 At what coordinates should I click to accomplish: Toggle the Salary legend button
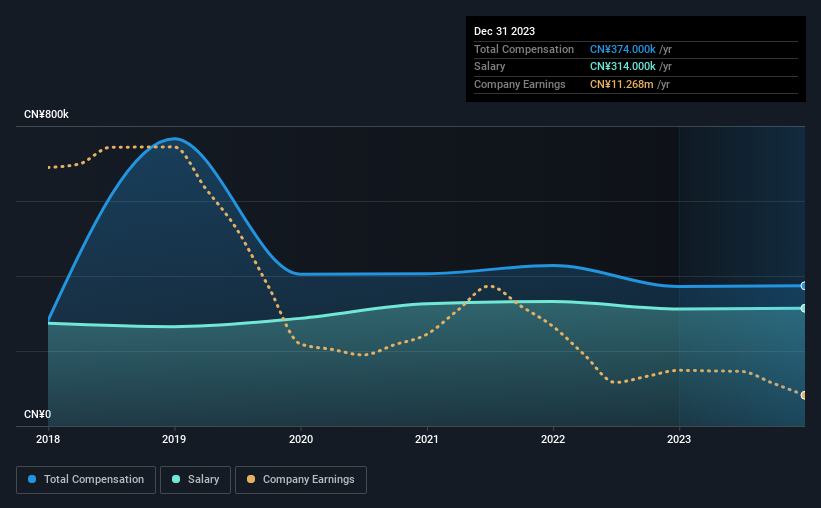(195, 480)
